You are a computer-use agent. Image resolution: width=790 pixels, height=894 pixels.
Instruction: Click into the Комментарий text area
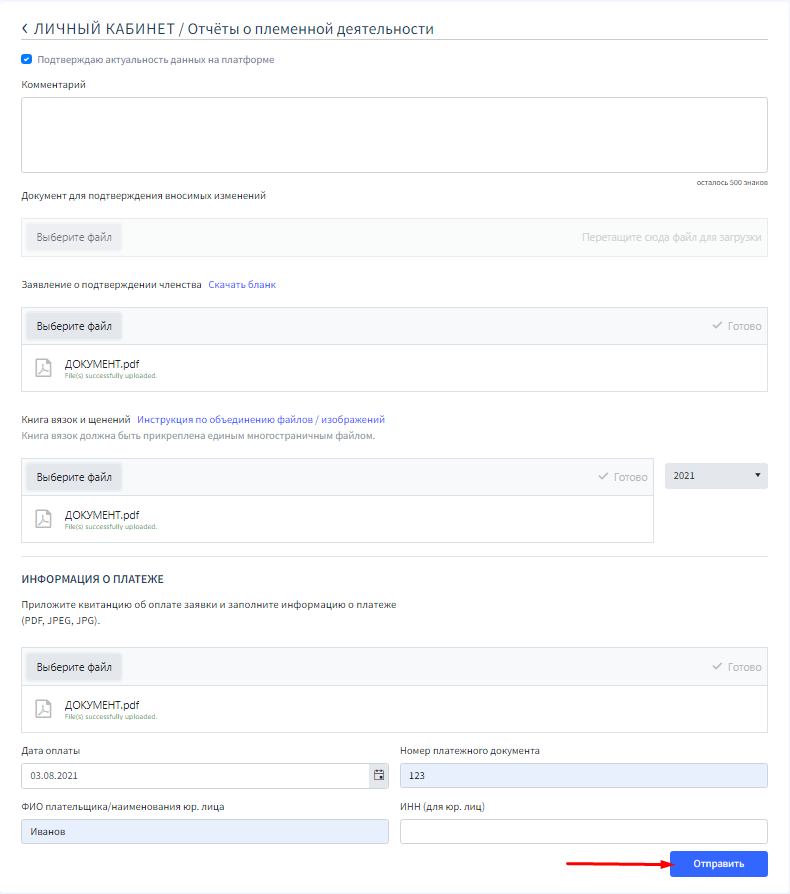pos(394,135)
